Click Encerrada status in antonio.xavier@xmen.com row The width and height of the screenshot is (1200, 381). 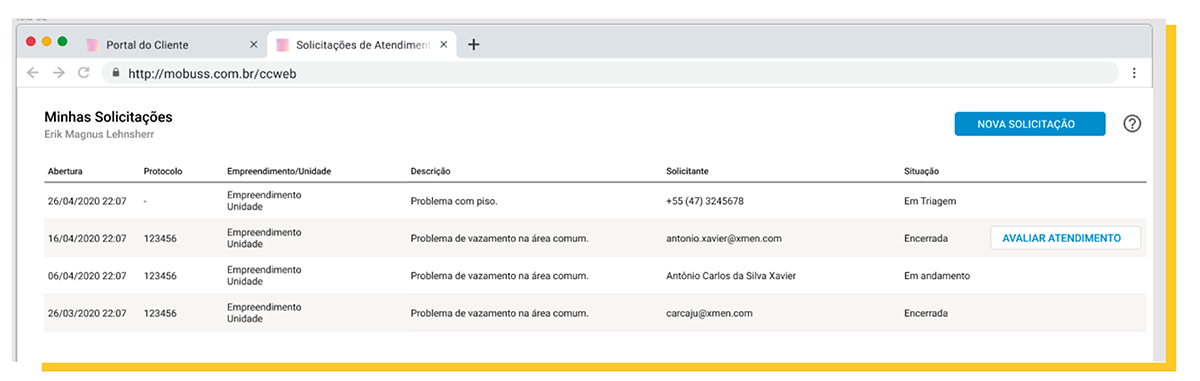click(926, 239)
